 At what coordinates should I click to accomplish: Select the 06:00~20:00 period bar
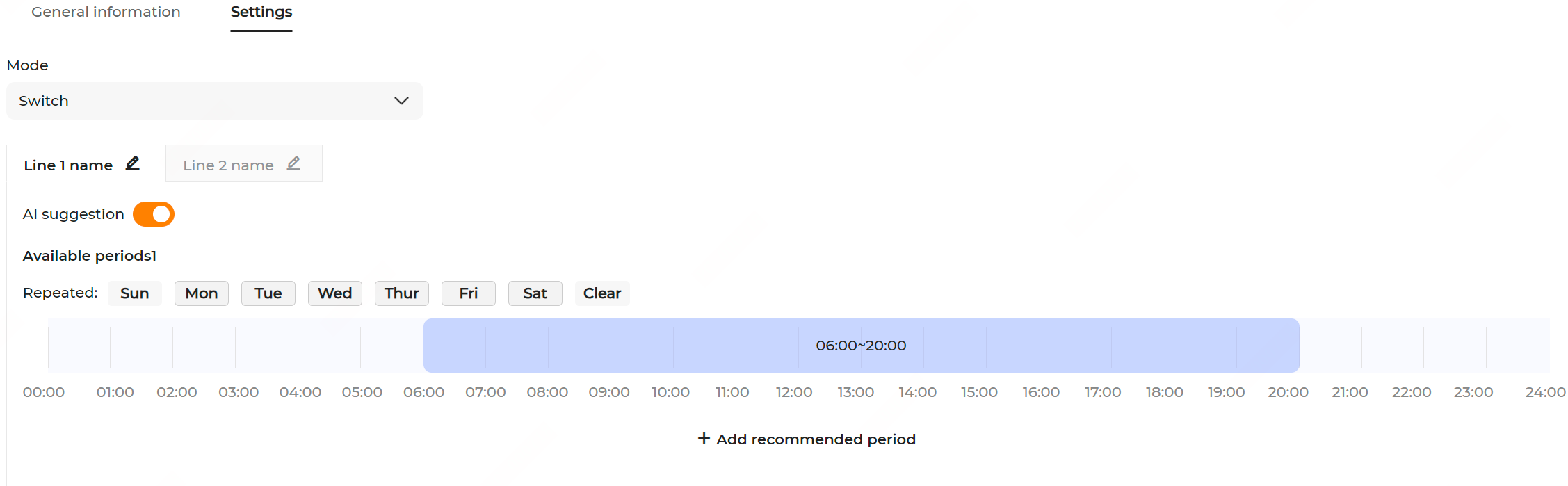click(861, 346)
